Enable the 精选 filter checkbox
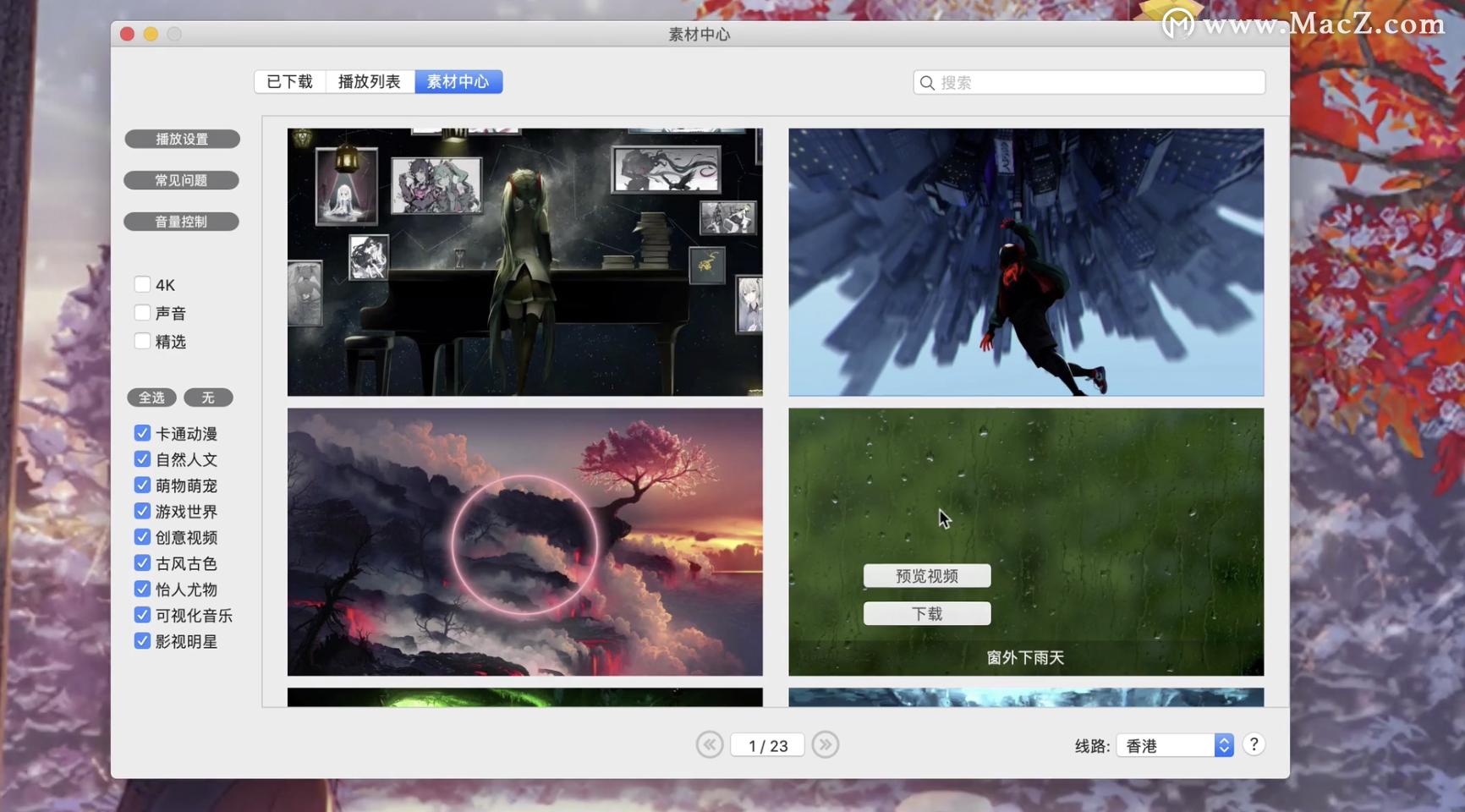 (142, 341)
